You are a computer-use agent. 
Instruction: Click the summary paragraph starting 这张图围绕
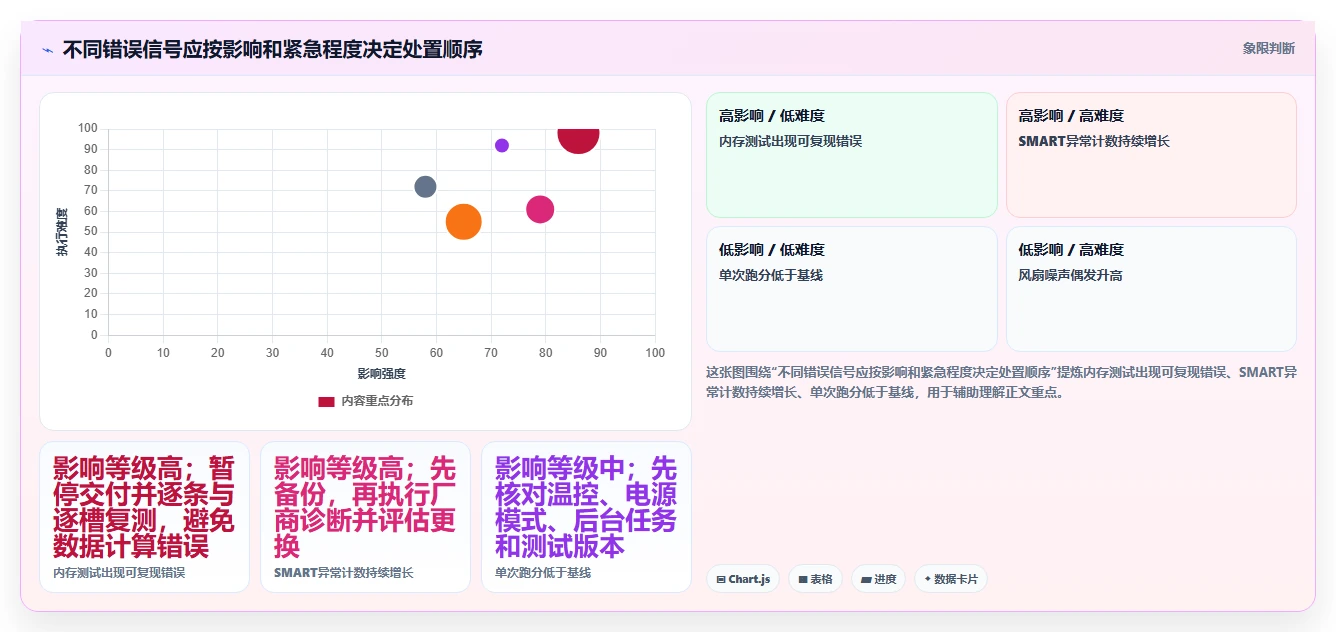click(x=1001, y=382)
